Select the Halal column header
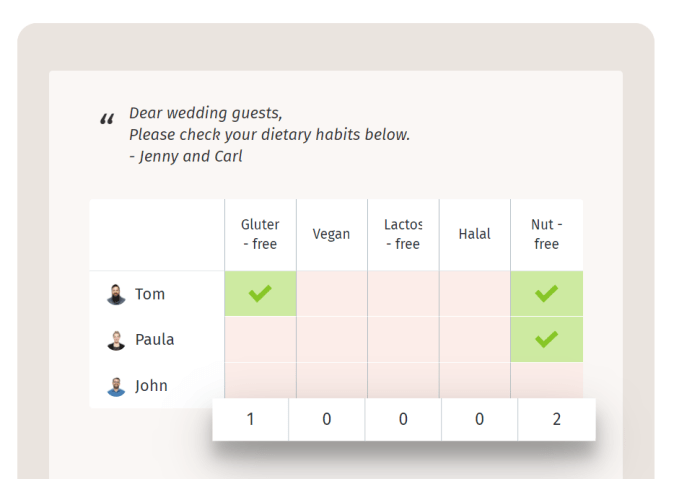The width and height of the screenshot is (674, 479). pos(475,234)
